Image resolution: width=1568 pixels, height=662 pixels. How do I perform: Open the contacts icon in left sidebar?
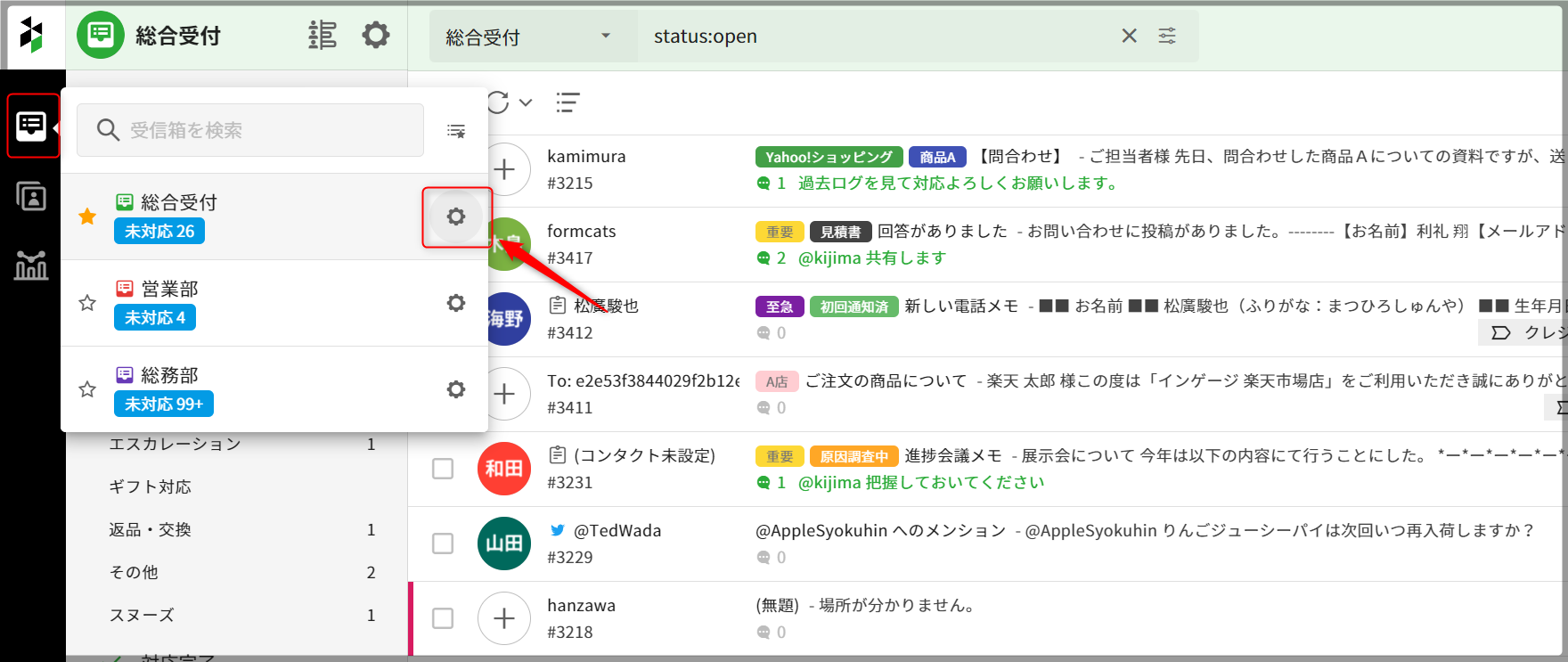pyautogui.click(x=31, y=196)
